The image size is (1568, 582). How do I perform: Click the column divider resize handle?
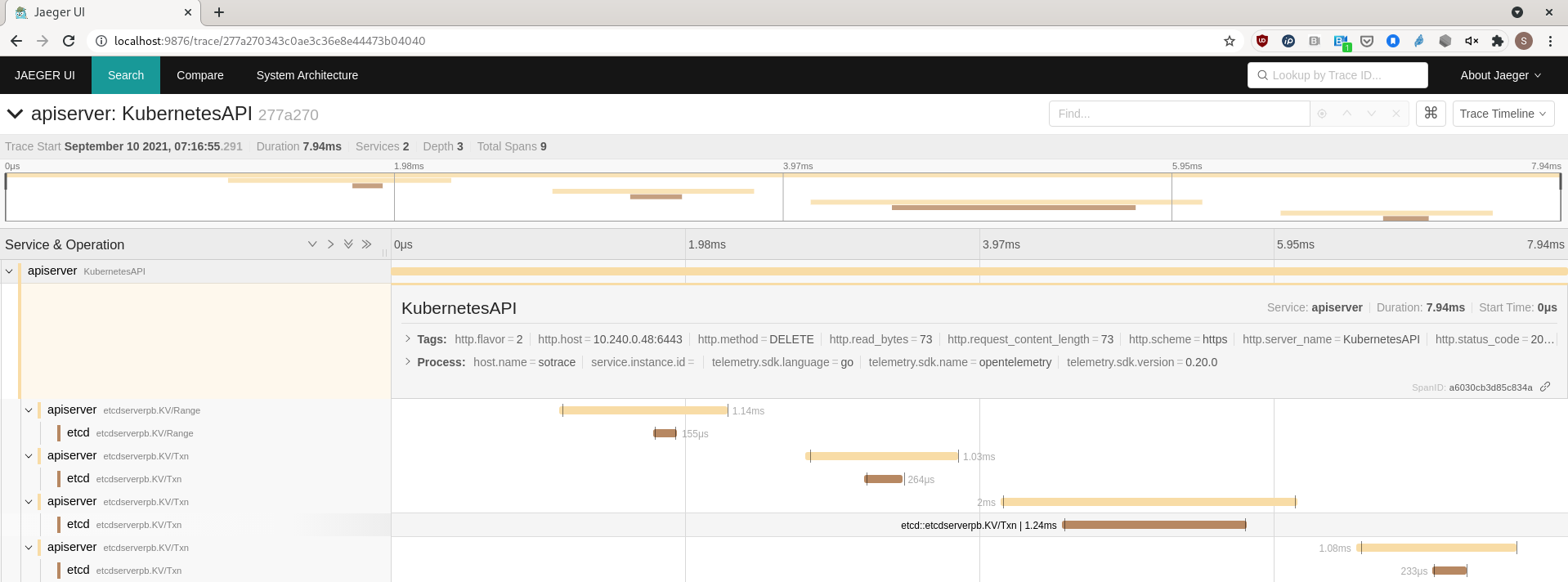tap(384, 253)
